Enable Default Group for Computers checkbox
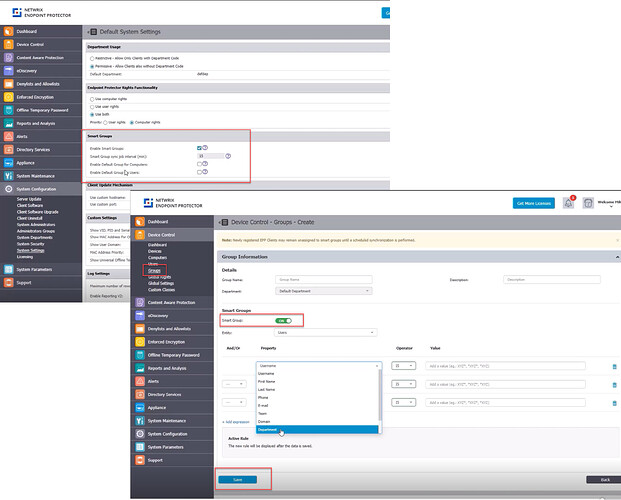 200,164
